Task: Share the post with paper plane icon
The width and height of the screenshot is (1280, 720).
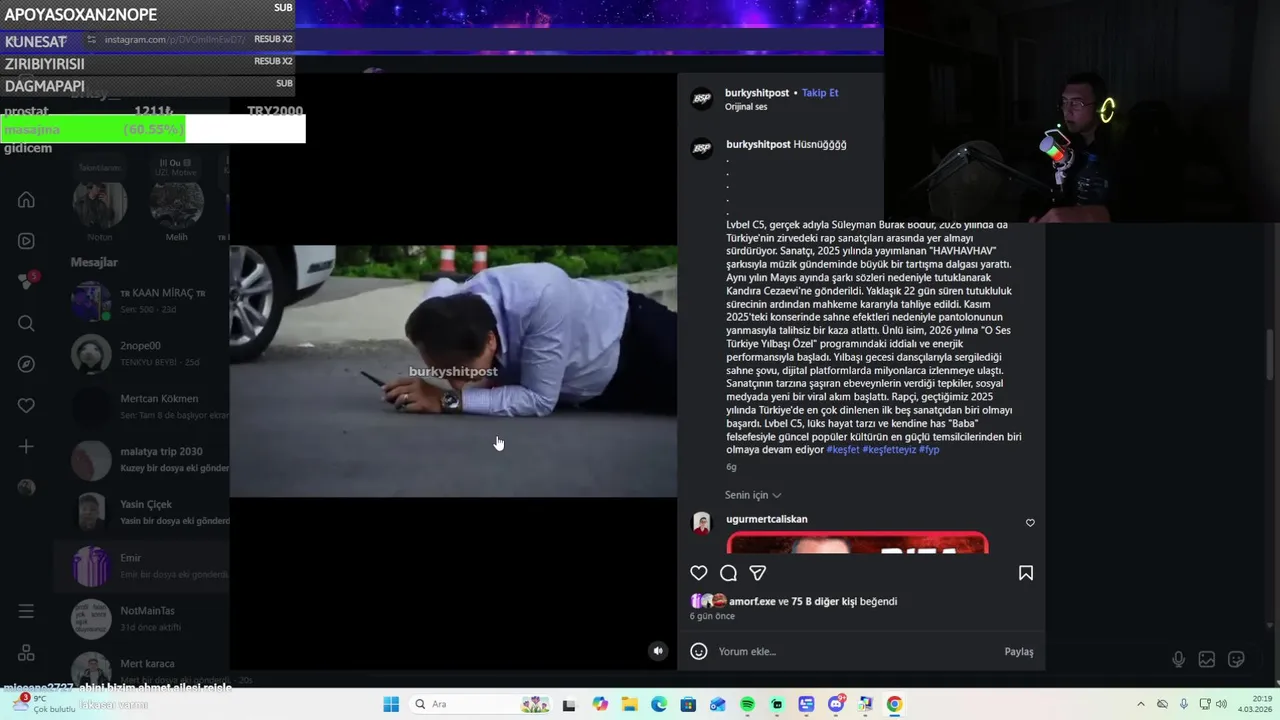Action: coord(758,573)
